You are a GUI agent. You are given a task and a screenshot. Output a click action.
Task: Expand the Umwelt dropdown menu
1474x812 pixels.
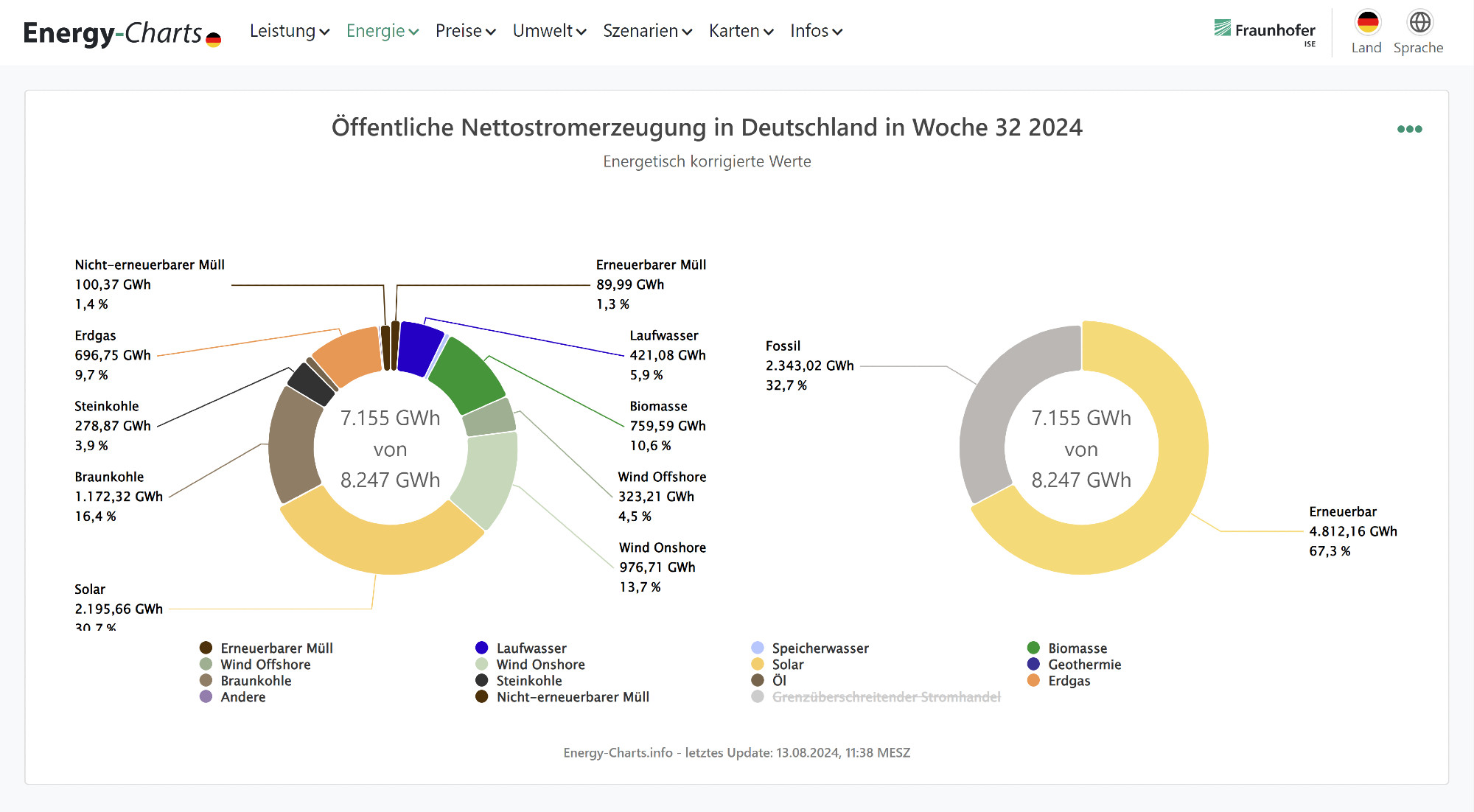[x=550, y=31]
